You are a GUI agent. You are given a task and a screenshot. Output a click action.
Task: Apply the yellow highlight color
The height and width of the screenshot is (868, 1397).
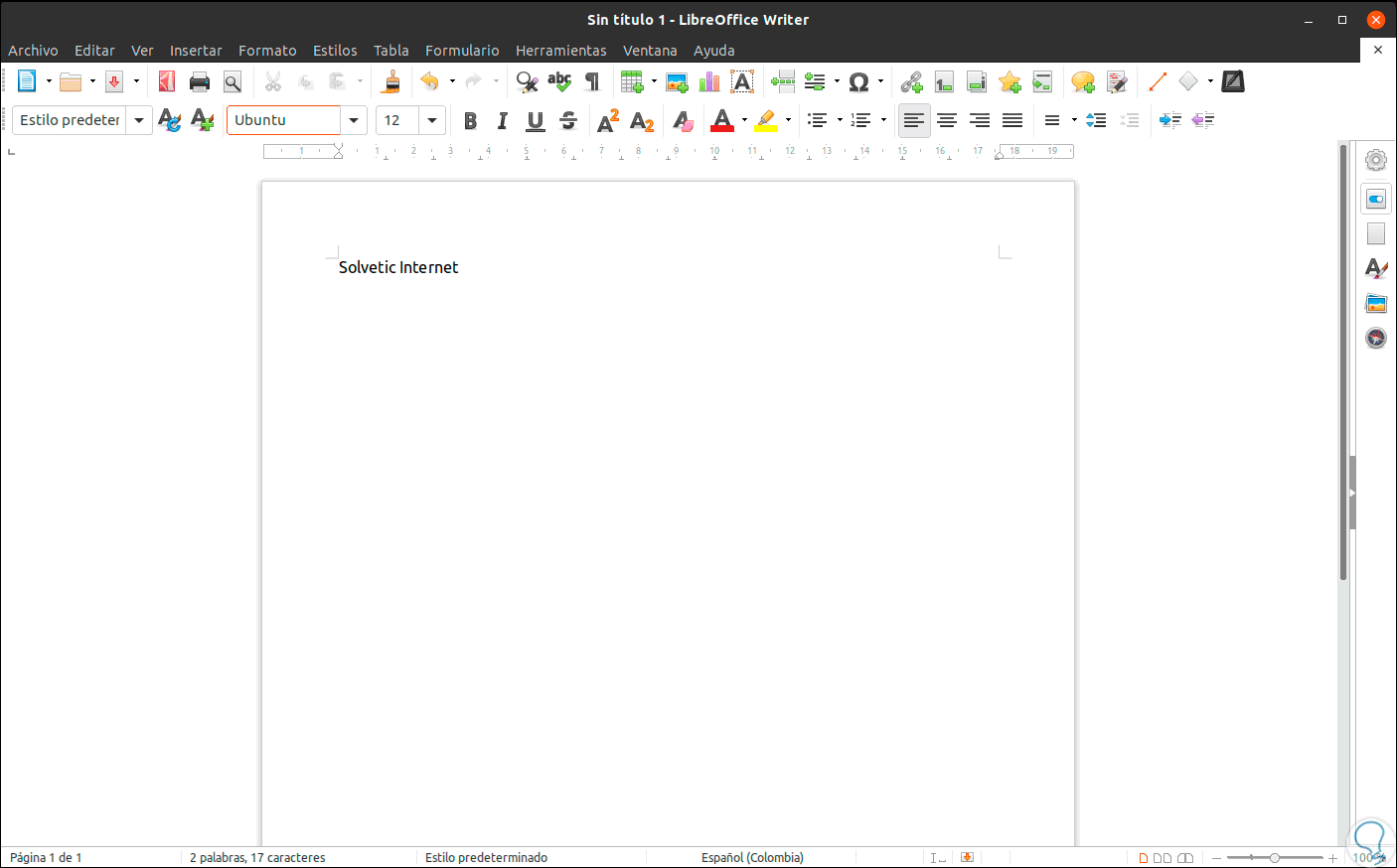click(x=766, y=120)
